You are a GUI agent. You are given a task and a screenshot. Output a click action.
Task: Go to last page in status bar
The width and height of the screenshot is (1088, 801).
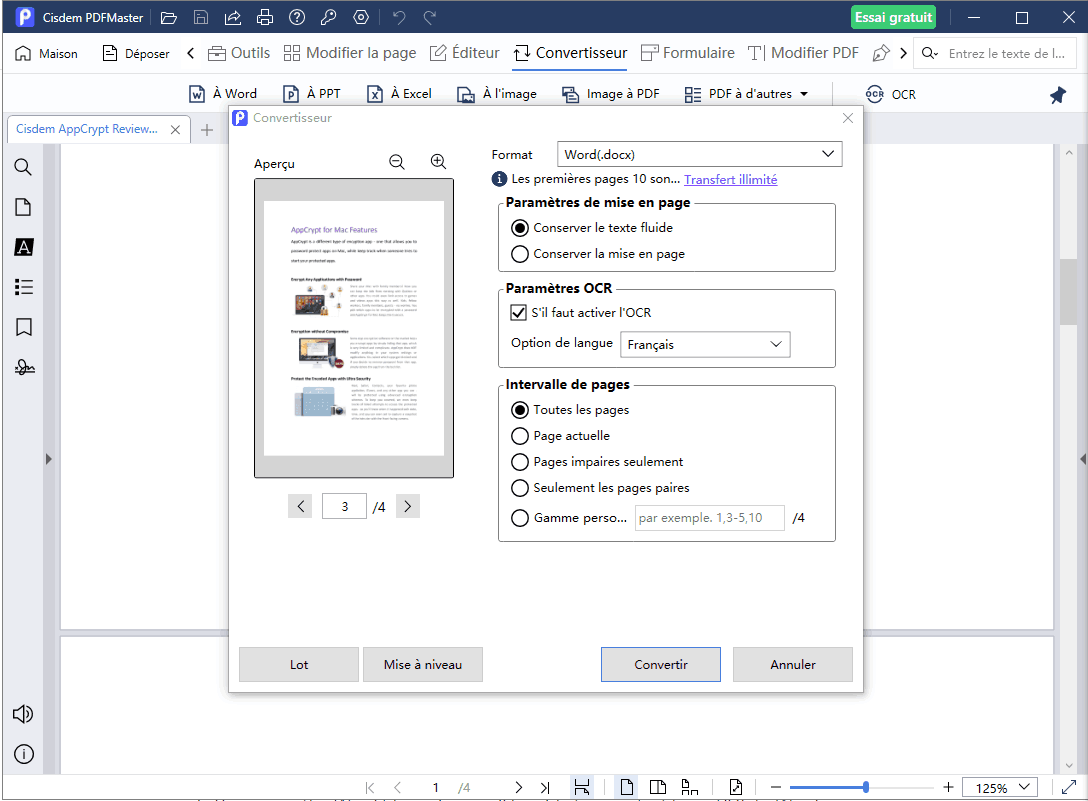(x=545, y=788)
